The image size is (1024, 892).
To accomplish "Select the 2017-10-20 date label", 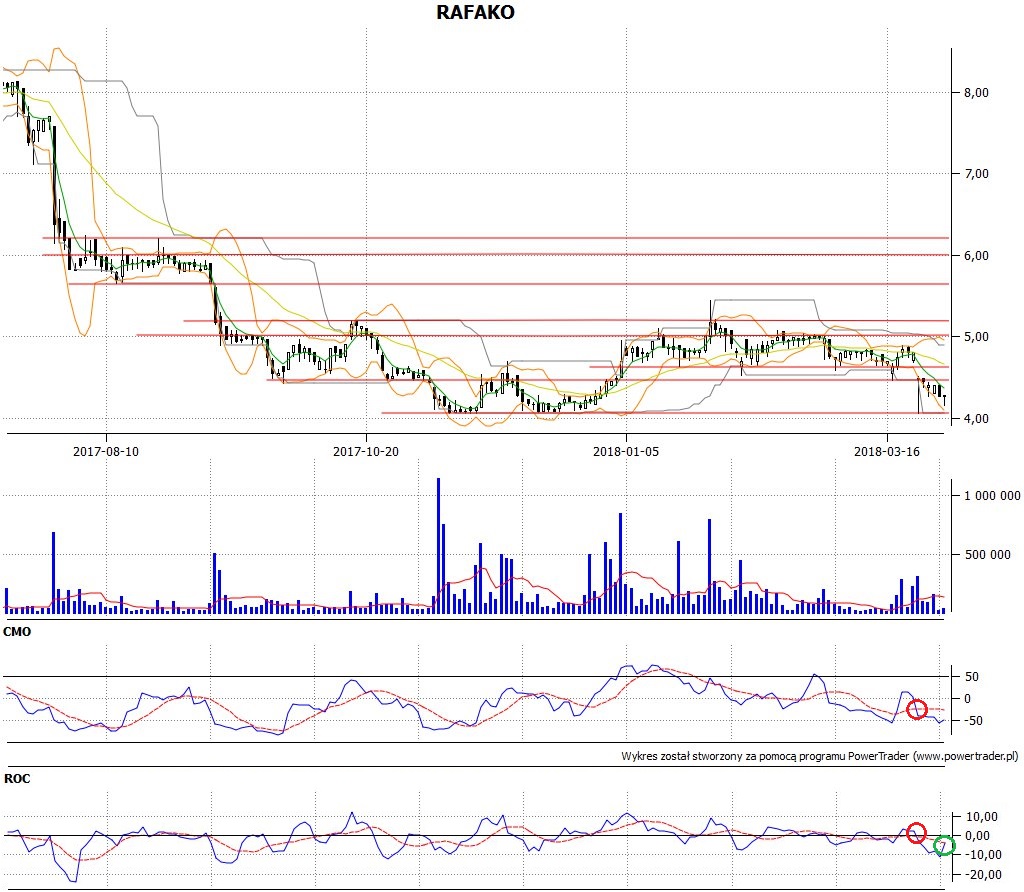I will point(366,451).
